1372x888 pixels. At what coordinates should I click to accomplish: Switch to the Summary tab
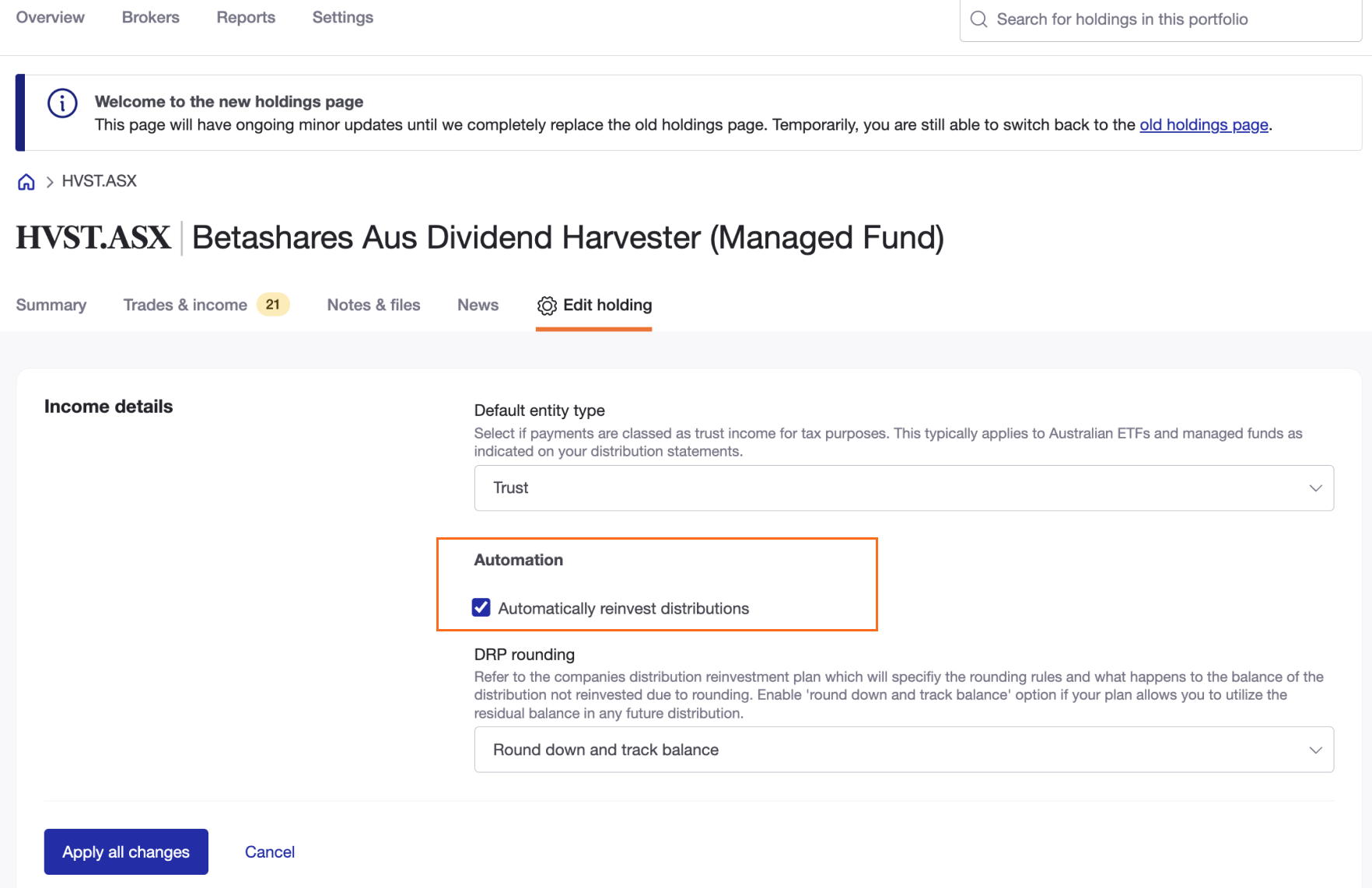coord(51,305)
